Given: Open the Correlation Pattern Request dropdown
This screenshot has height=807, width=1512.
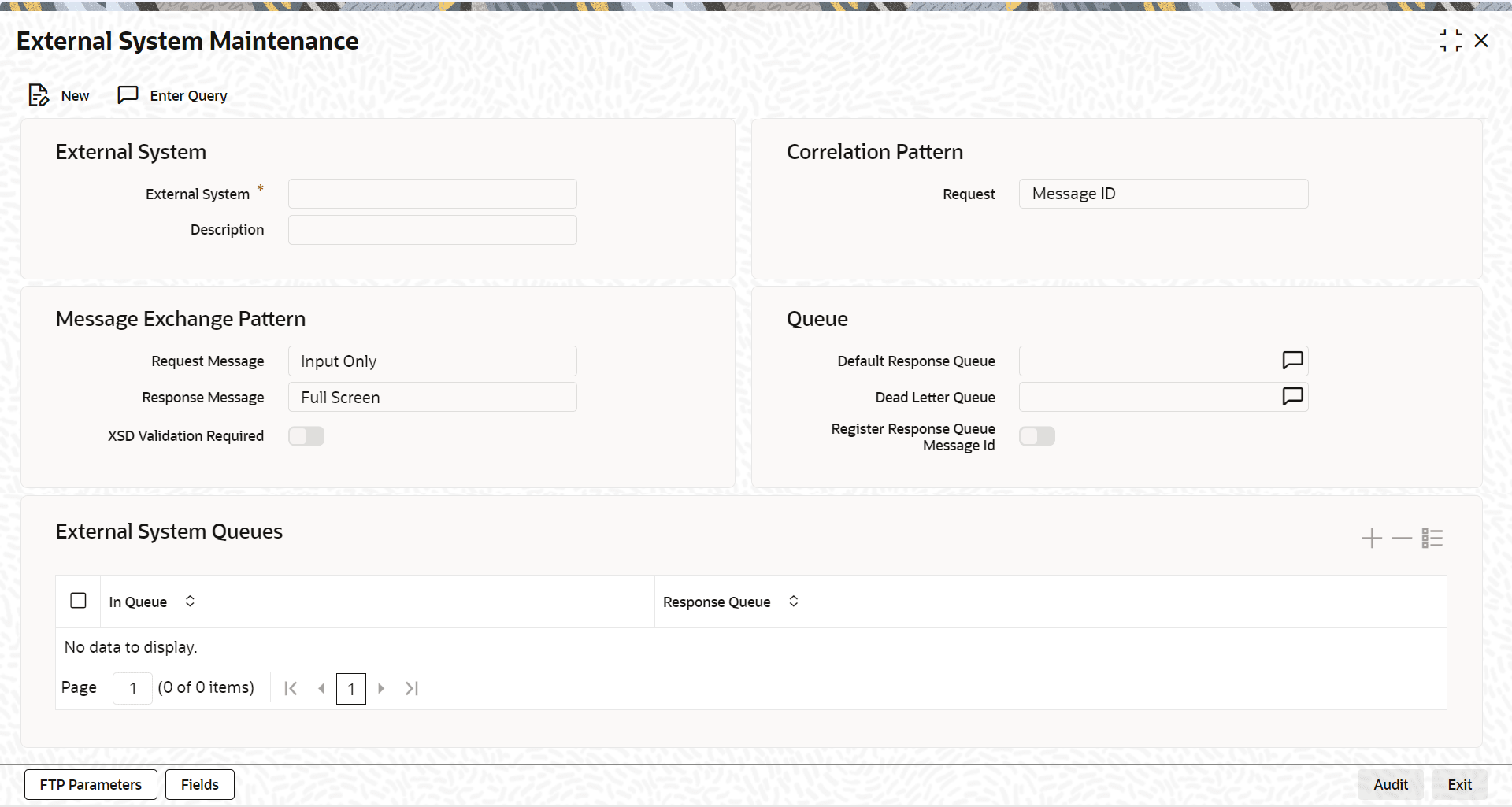Looking at the screenshot, I should [1163, 194].
